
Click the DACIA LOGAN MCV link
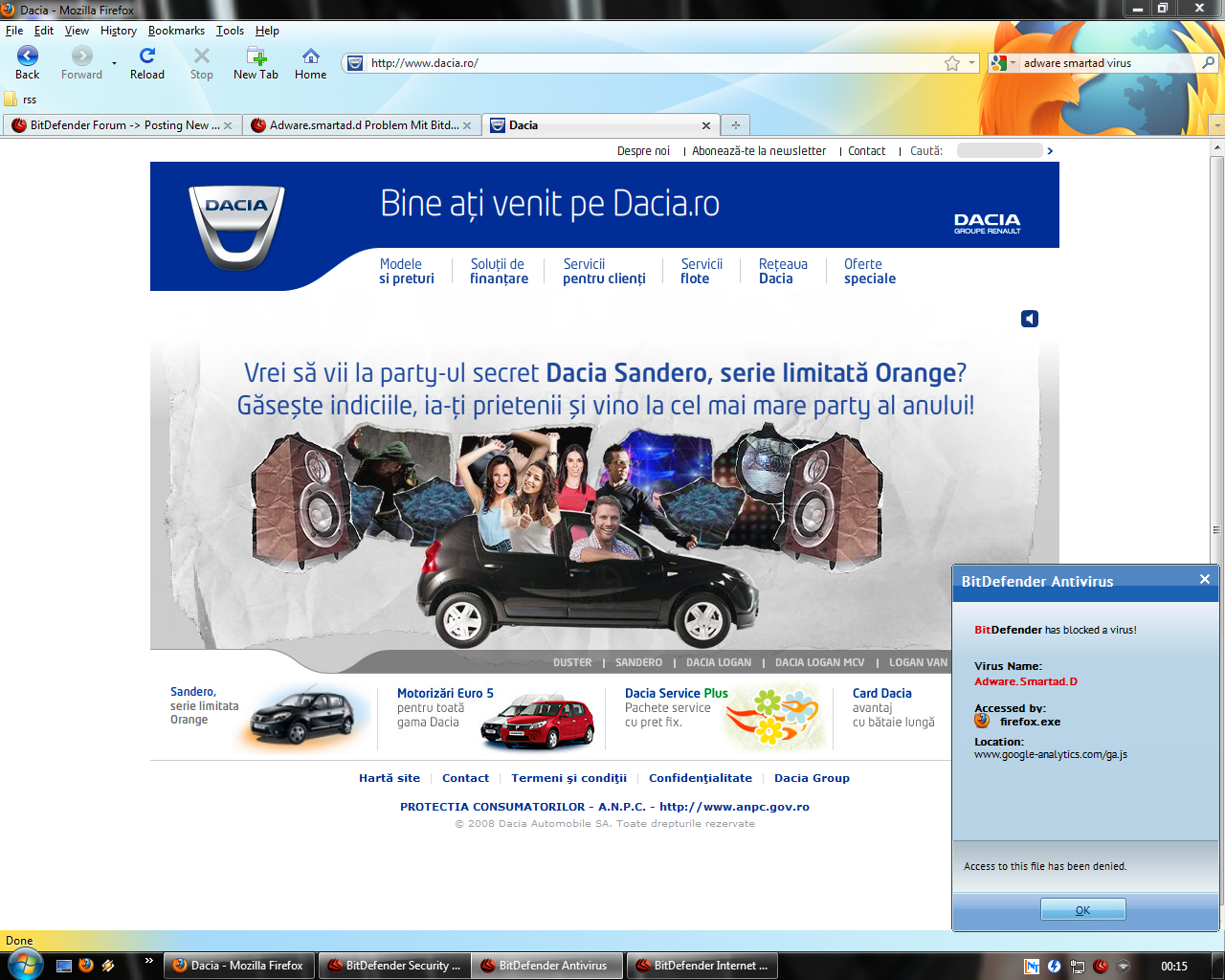[x=819, y=662]
